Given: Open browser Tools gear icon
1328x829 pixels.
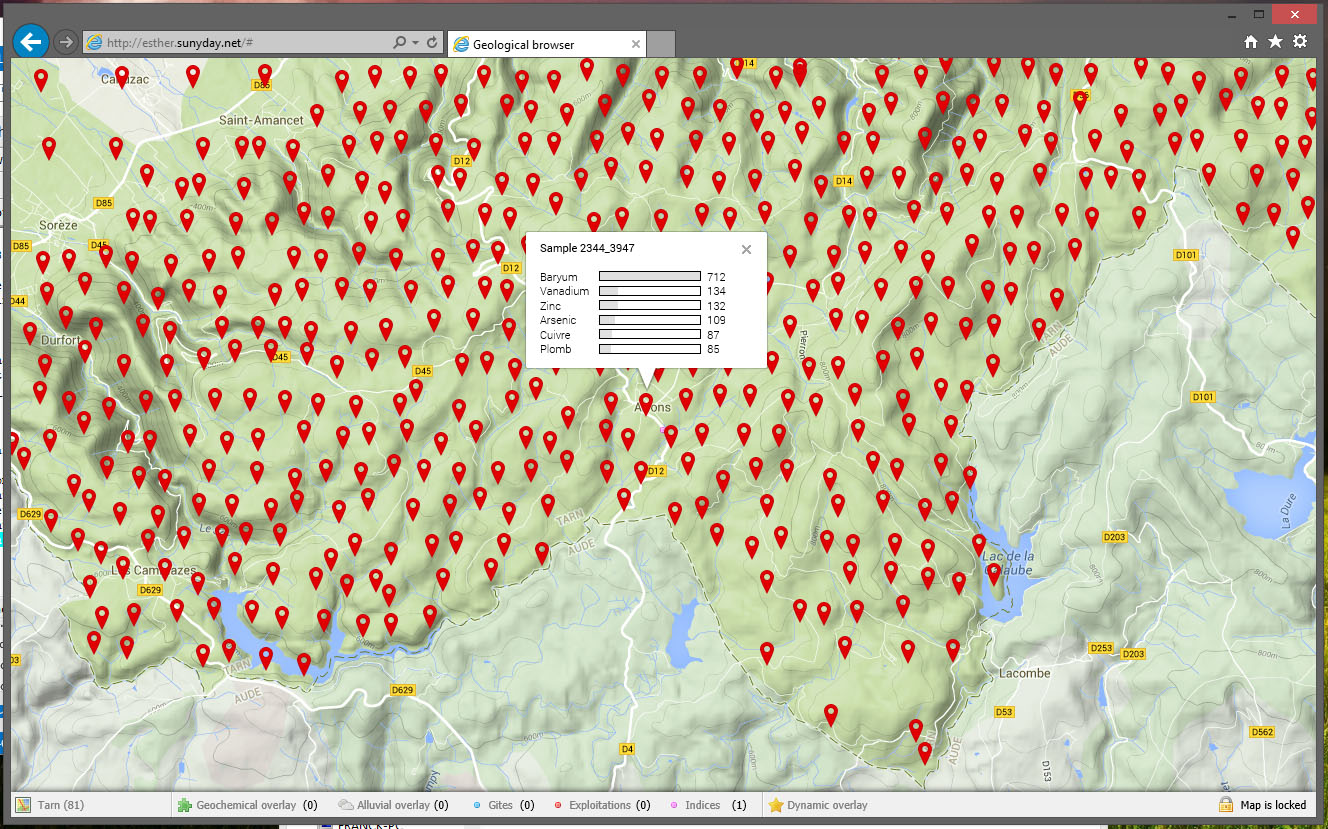Looking at the screenshot, I should click(1300, 42).
